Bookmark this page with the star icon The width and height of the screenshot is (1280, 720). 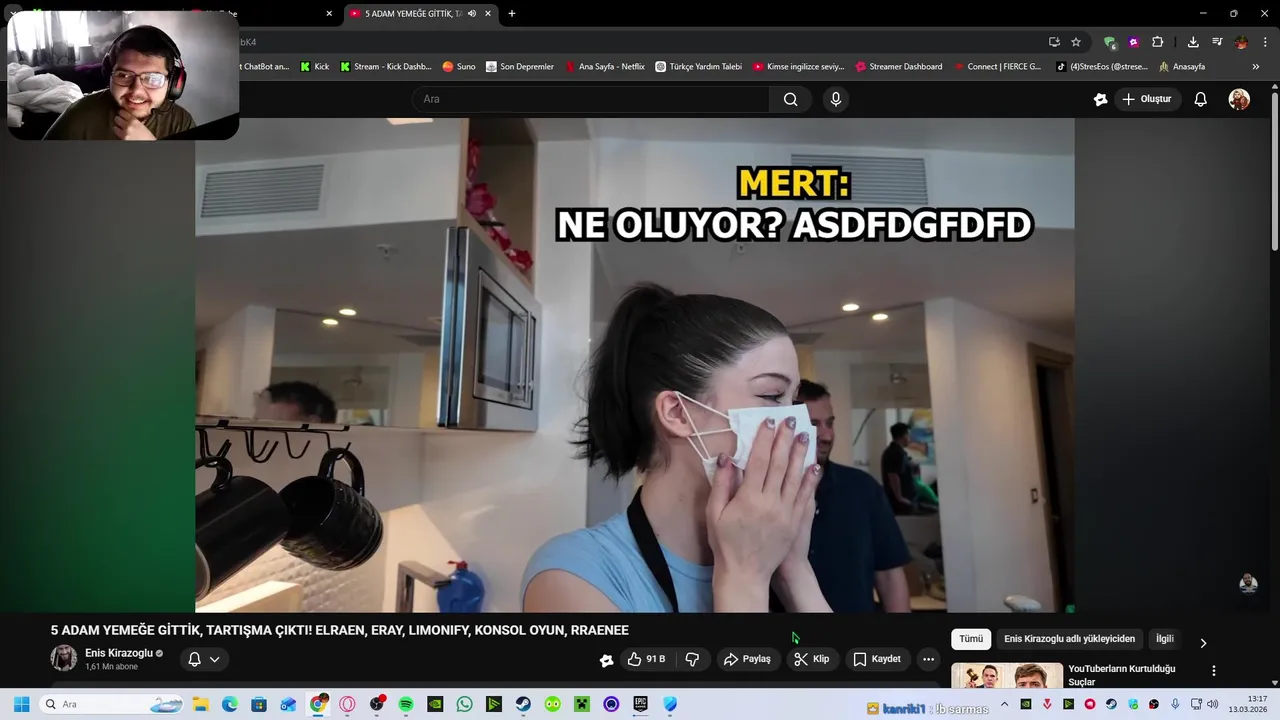[x=1076, y=42]
